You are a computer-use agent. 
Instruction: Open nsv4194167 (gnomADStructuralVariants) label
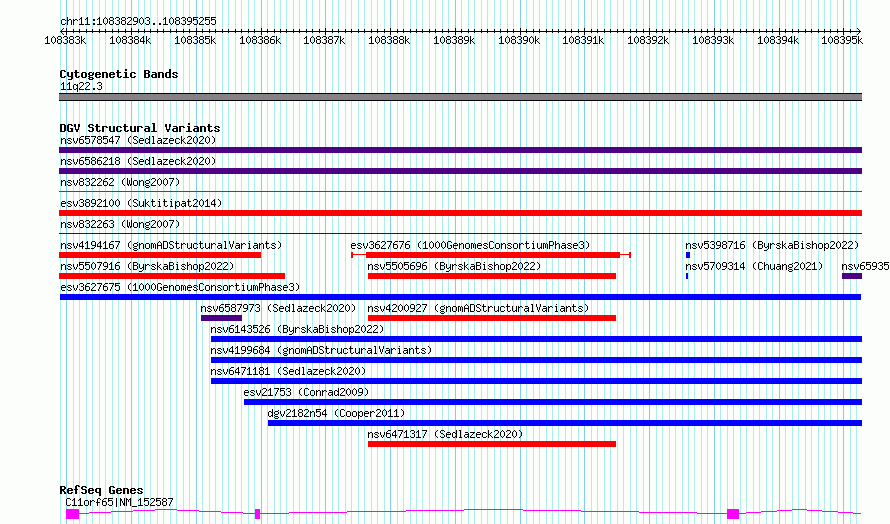click(x=171, y=245)
